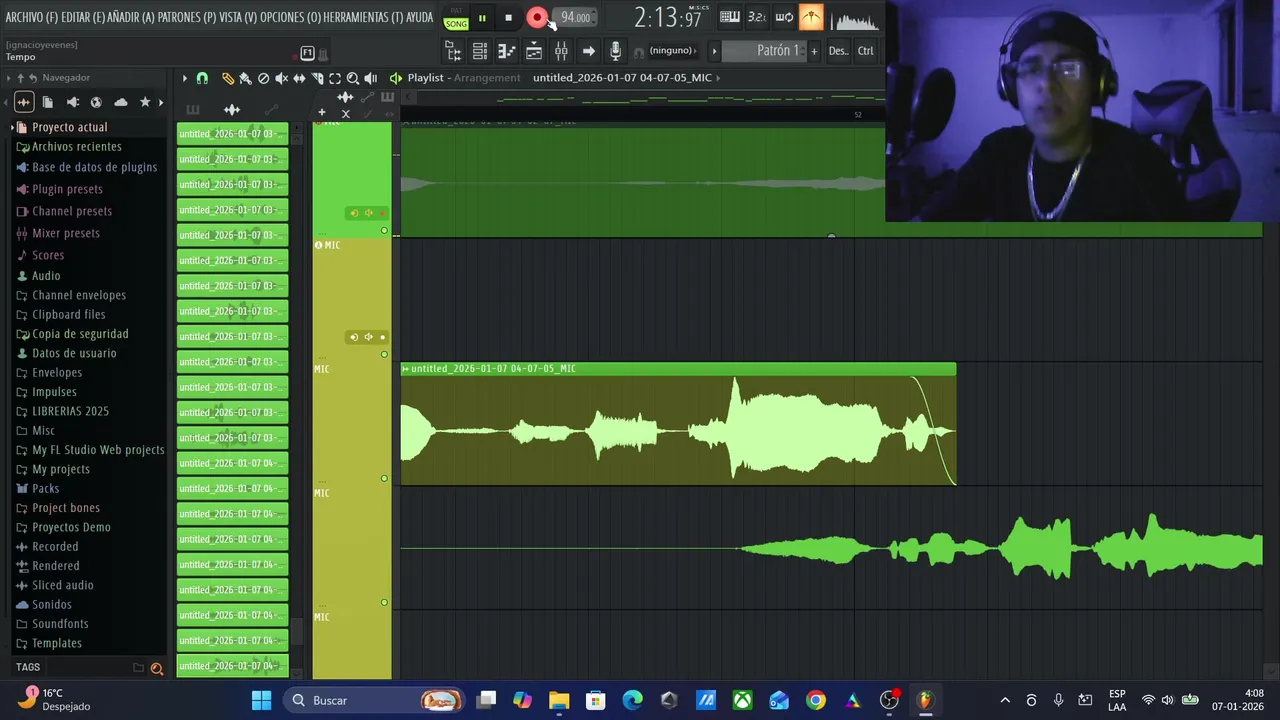Screen dimensions: 1280x720
Task: Open File Explorer from the taskbar
Action: 559,700
